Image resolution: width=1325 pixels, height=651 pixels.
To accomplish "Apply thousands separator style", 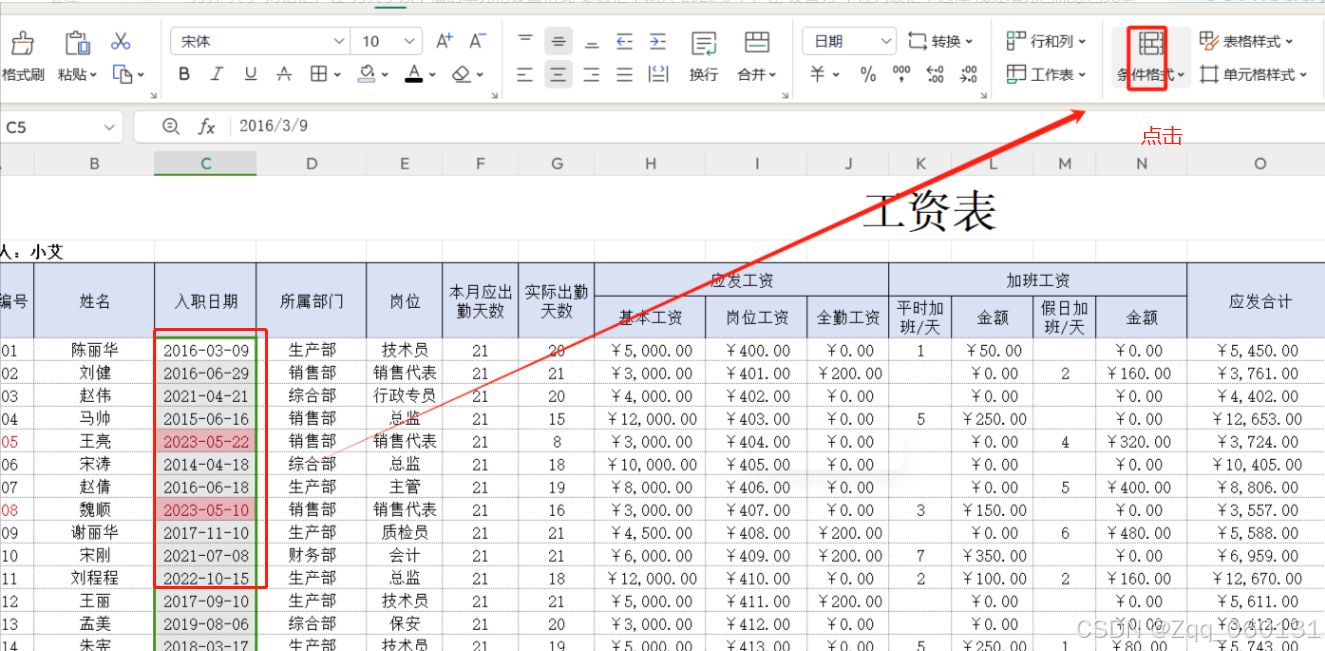I will (901, 74).
